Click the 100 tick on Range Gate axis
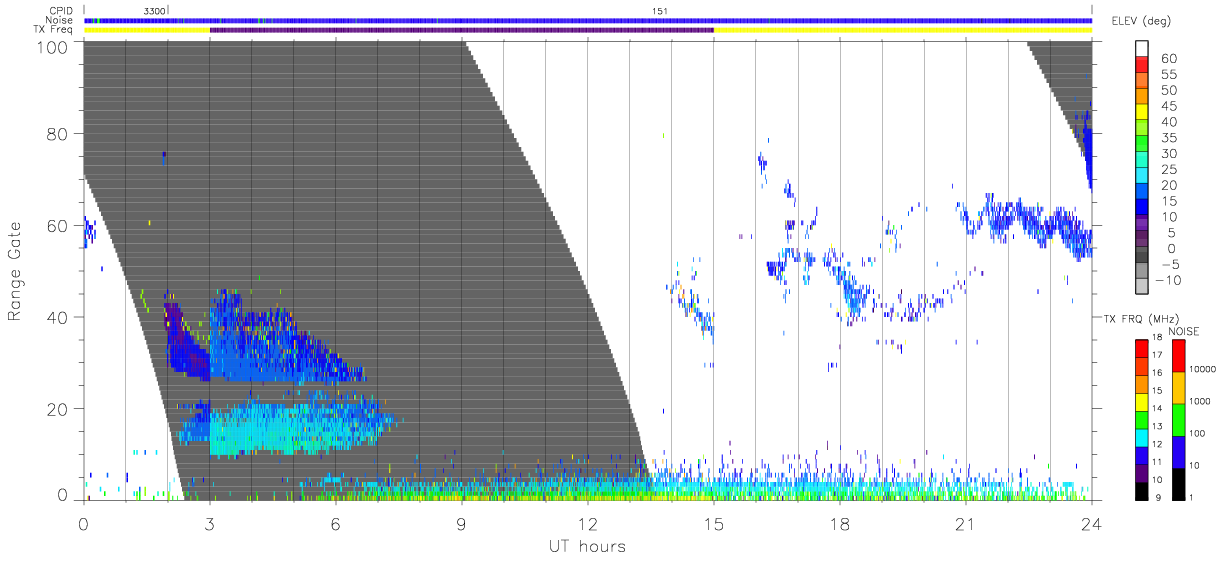Viewport: 1228px width, 567px height. 53,47
